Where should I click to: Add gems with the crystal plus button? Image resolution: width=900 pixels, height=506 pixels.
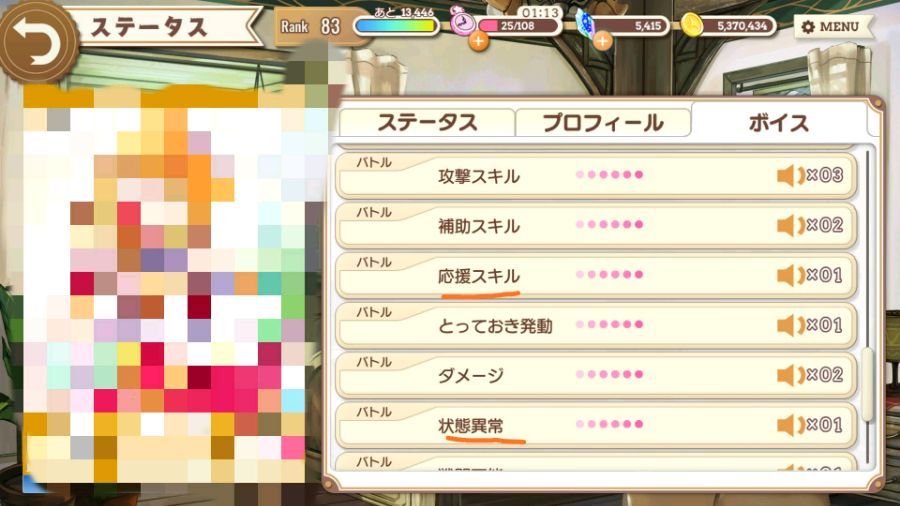tap(602, 41)
